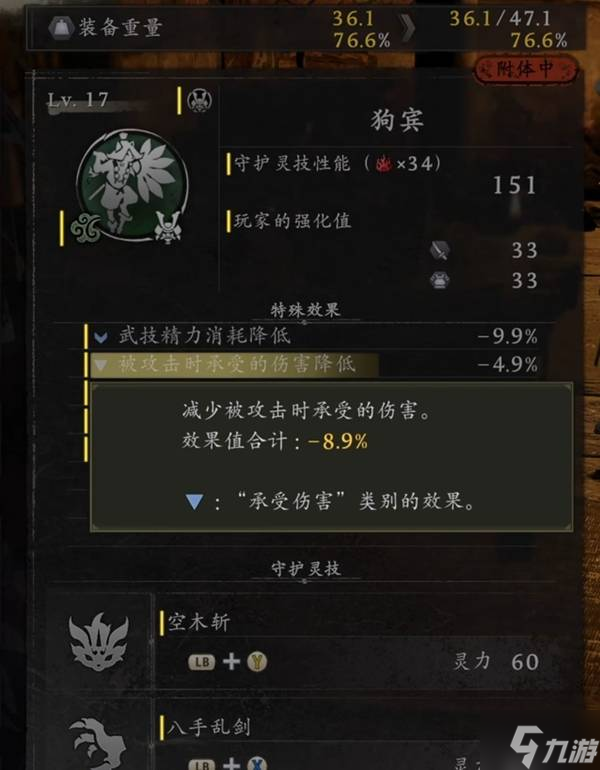
Task: Click the equipment weight icon
Action: click(60, 27)
